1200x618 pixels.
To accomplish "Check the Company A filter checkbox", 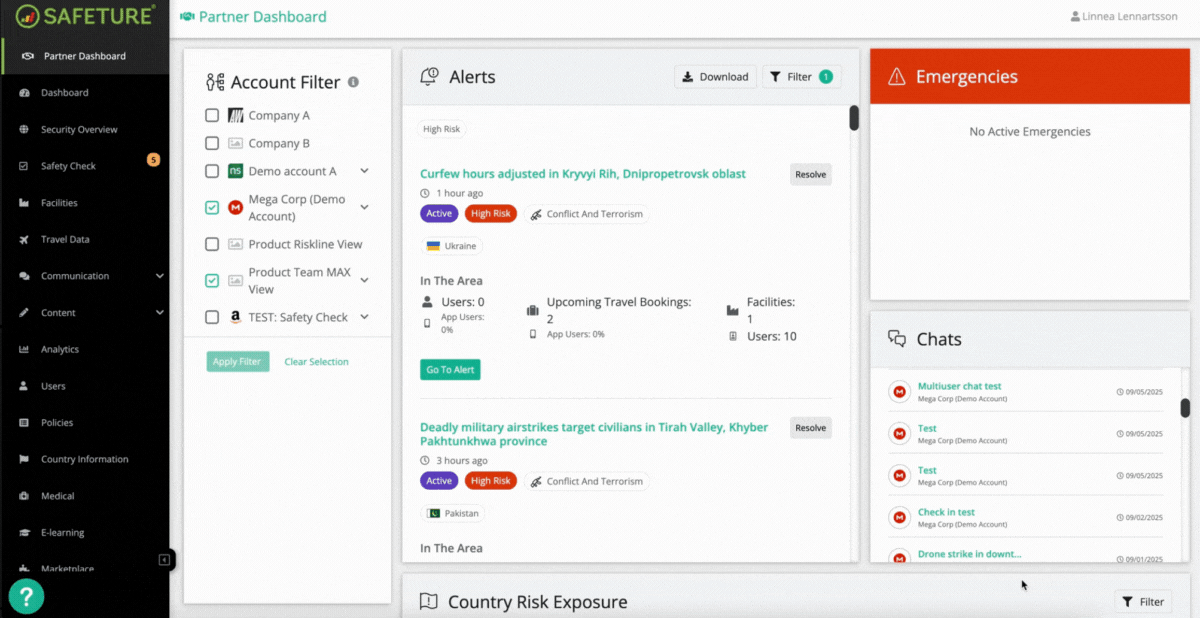I will [212, 115].
